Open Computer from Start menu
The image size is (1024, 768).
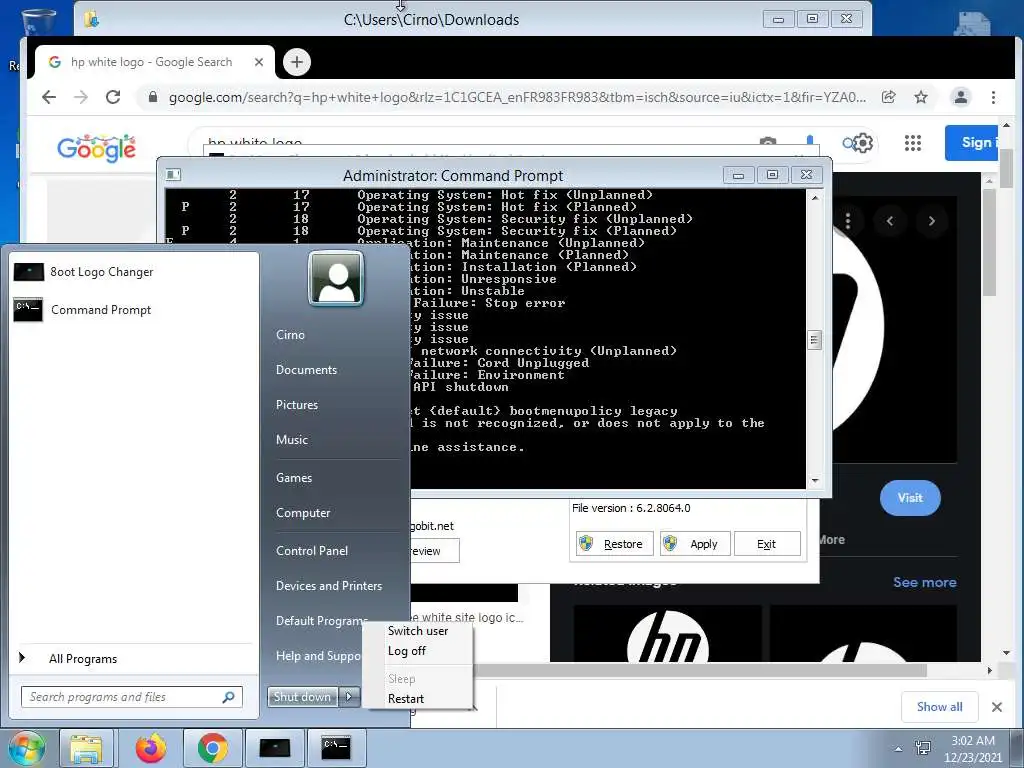pos(302,513)
